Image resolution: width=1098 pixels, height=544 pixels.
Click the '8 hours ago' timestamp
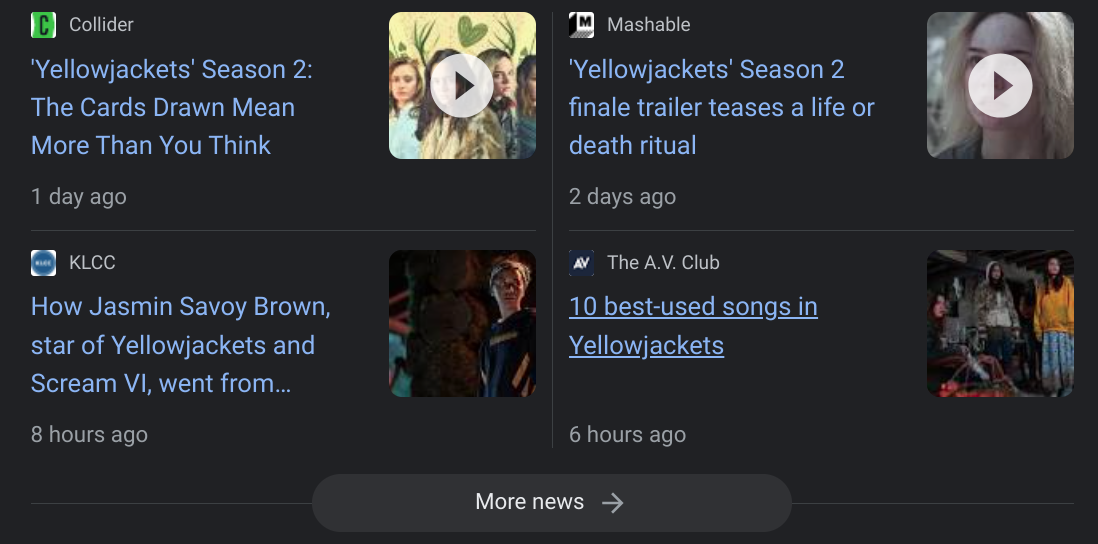pos(89,435)
